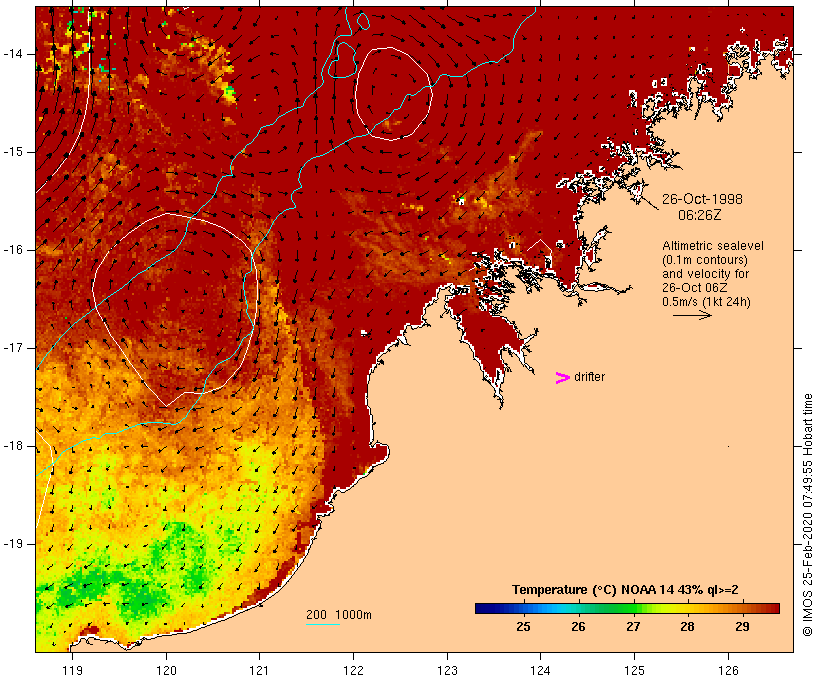This screenshot has height=680, width=820.
Task: Click the cyan 200m isobath legend line
Action: [x=323, y=624]
